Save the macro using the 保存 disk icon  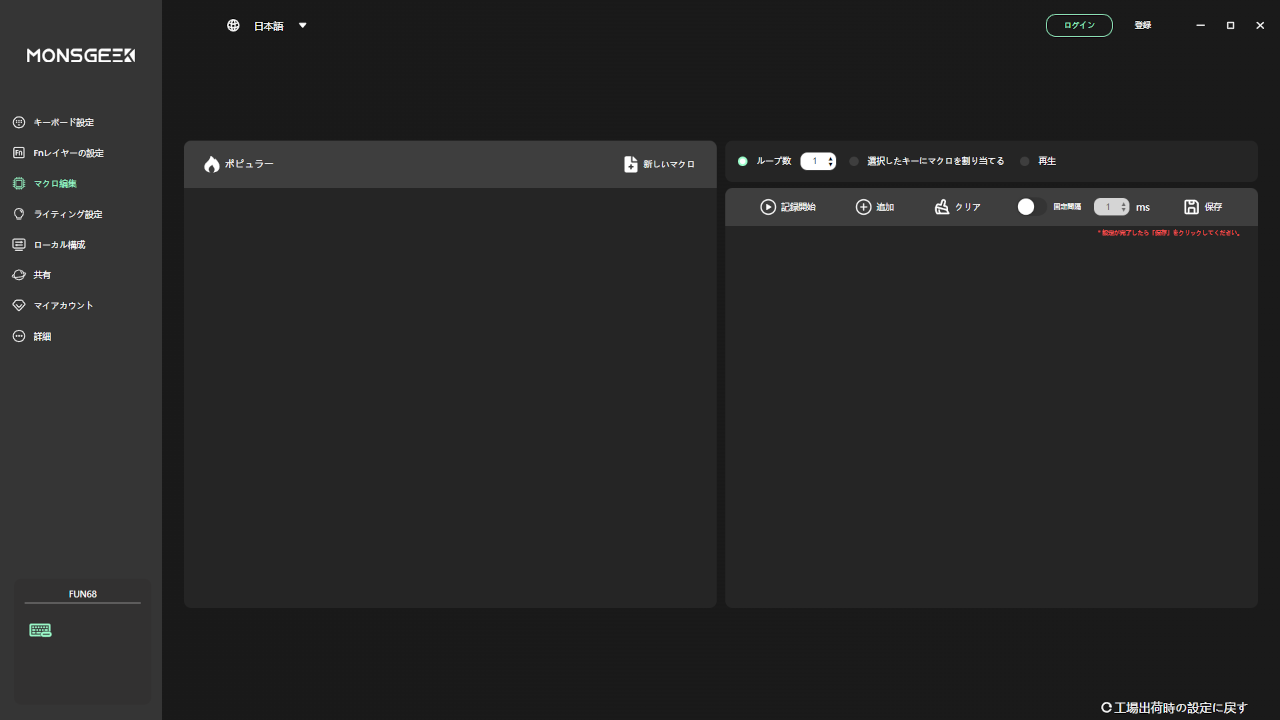pyautogui.click(x=1191, y=207)
